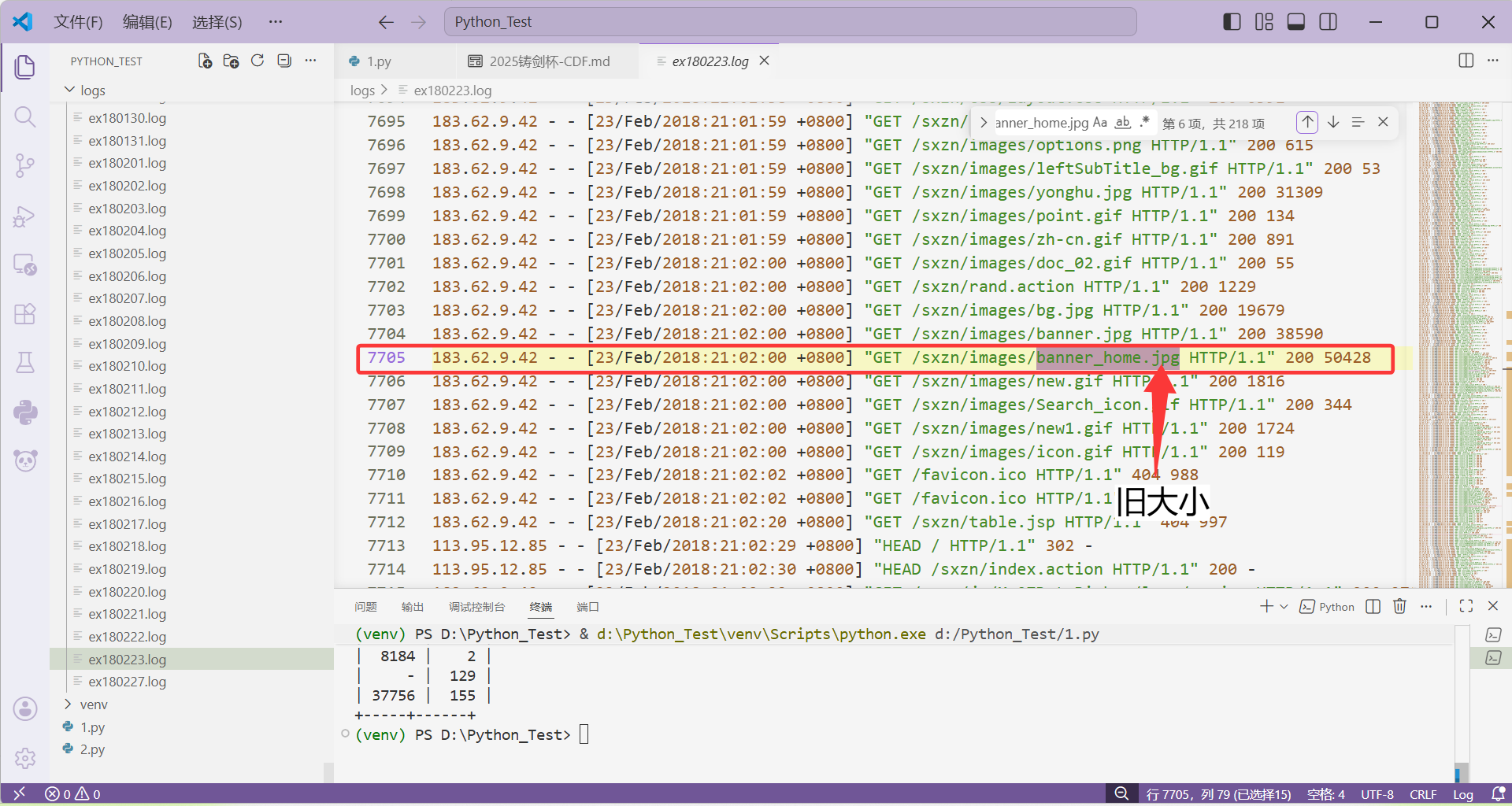Open the Testing flask view
Viewport: 1512px width, 806px height.
point(25,363)
